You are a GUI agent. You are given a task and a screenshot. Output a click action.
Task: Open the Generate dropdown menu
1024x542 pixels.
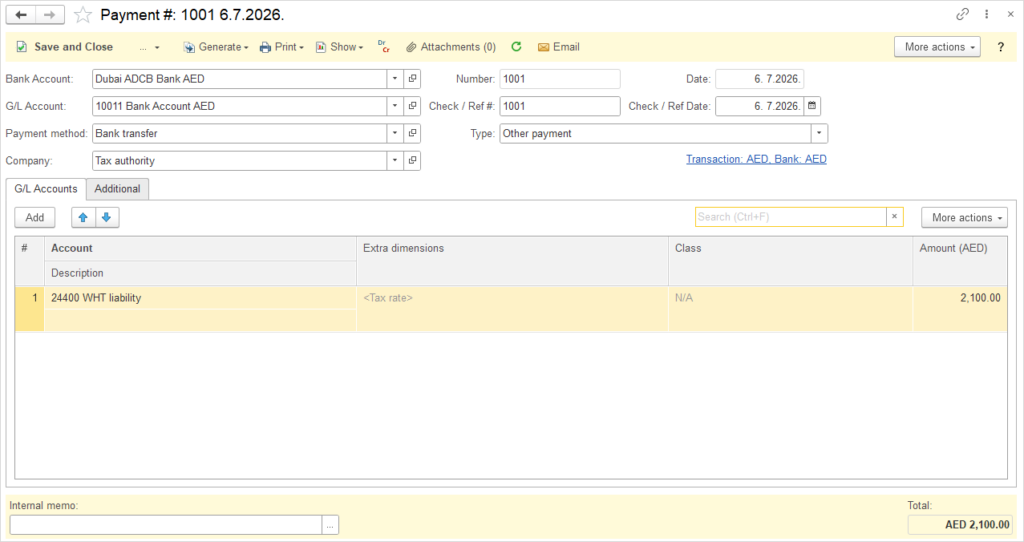(x=216, y=47)
